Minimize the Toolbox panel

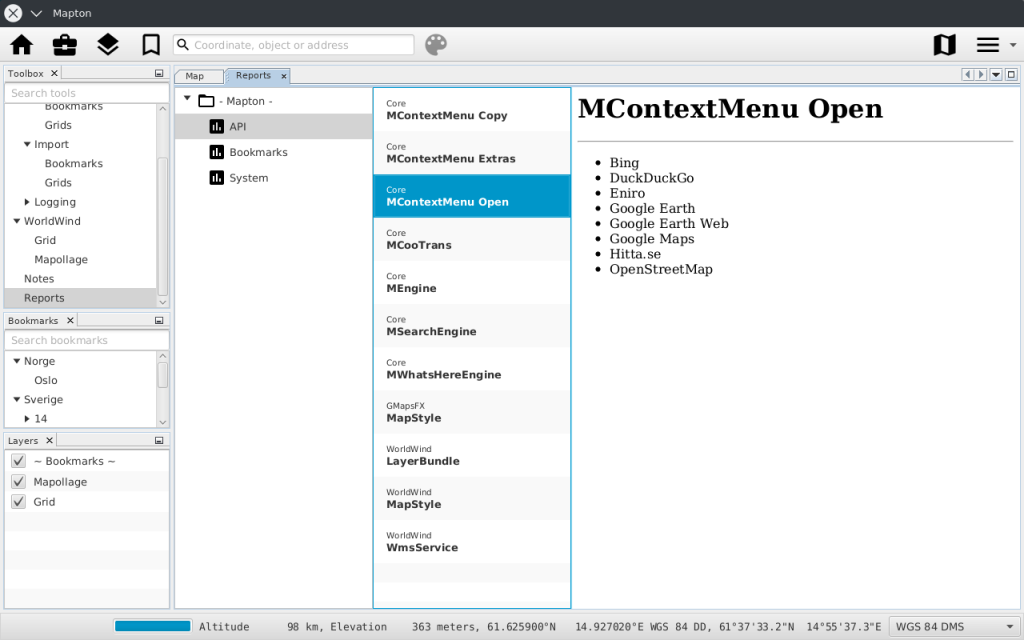point(159,74)
